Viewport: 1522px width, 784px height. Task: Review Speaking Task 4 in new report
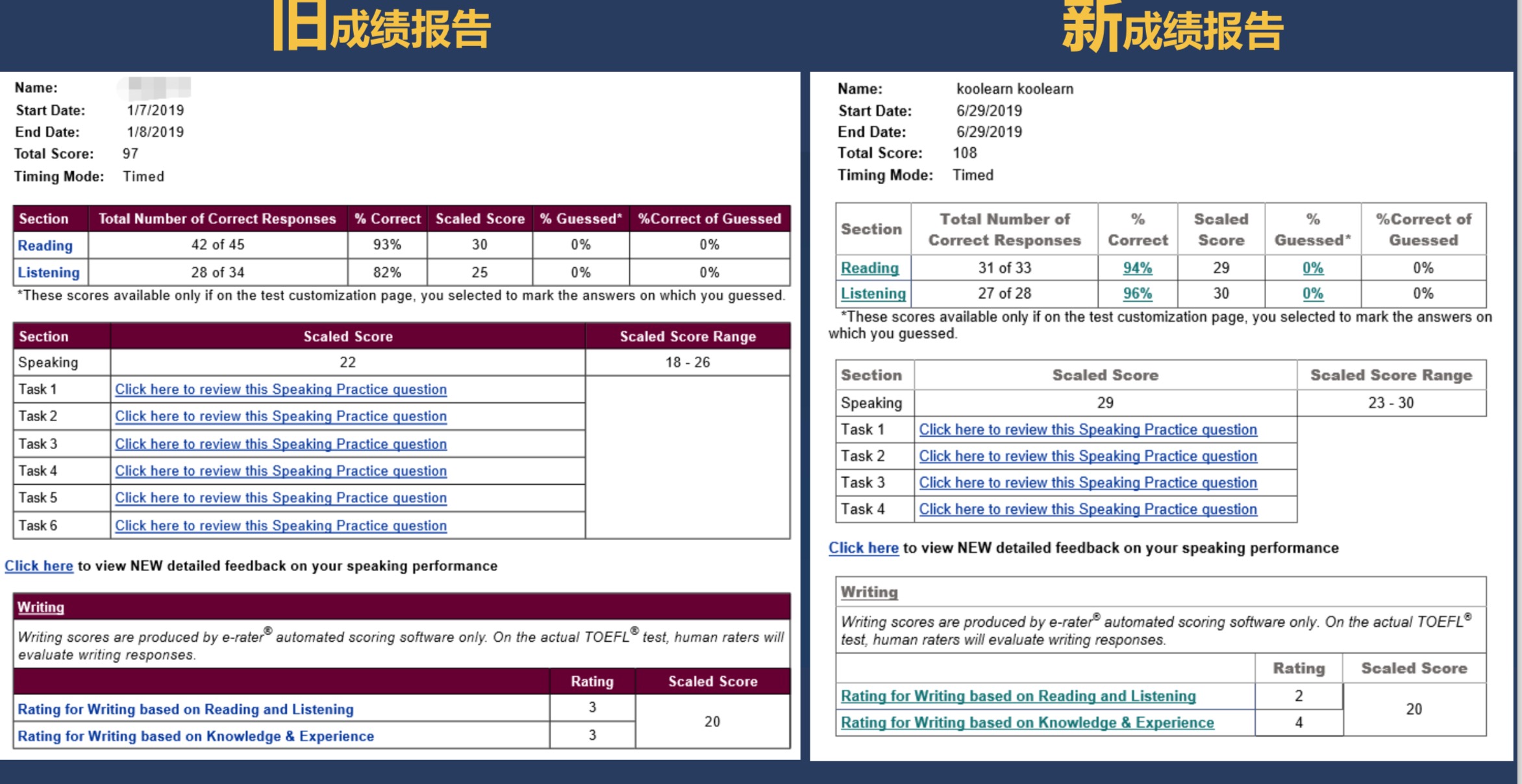click(x=1088, y=509)
